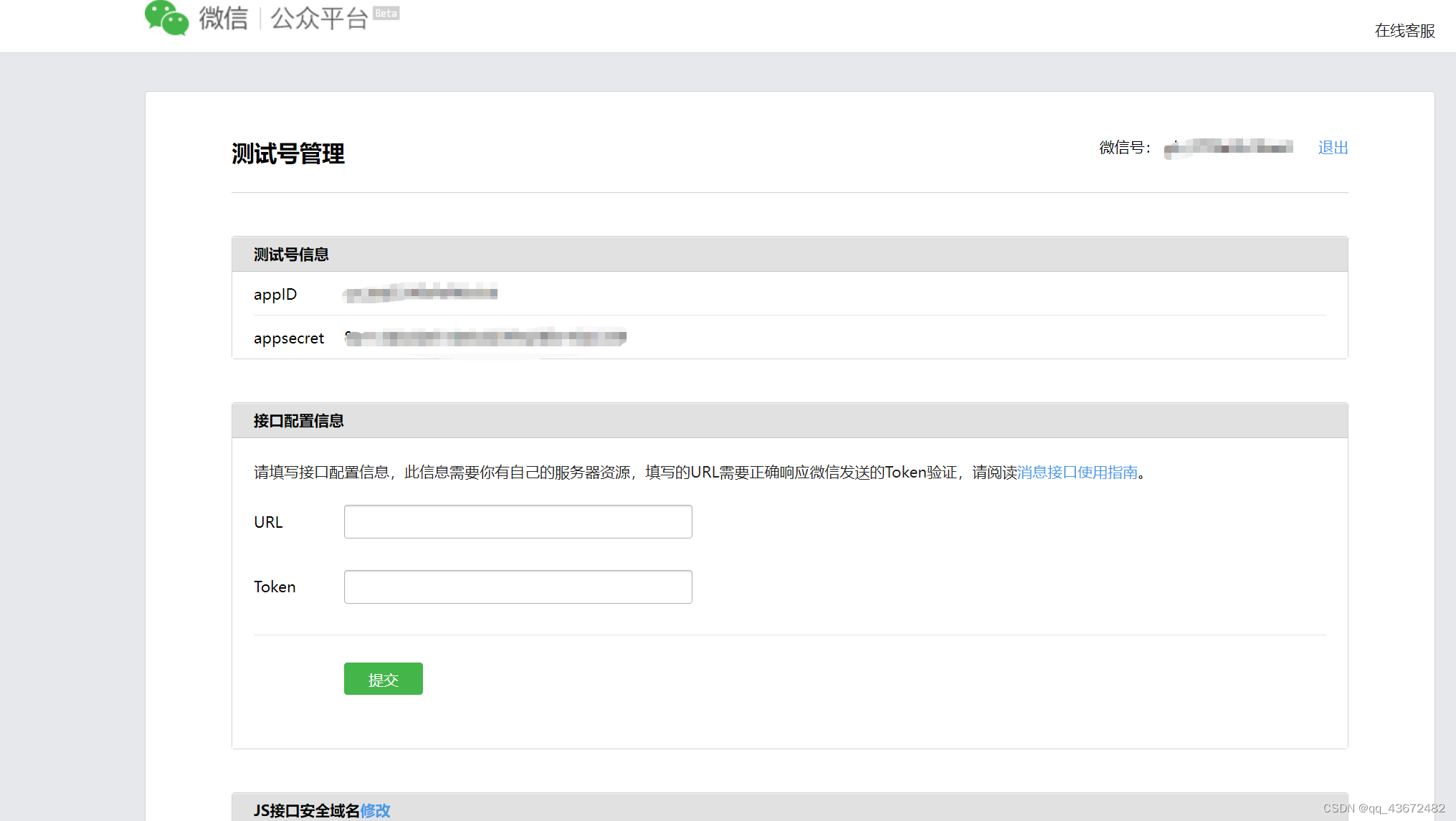This screenshot has width=1456, height=821.
Task: Click the 测试号信息 section header
Action: click(291, 255)
